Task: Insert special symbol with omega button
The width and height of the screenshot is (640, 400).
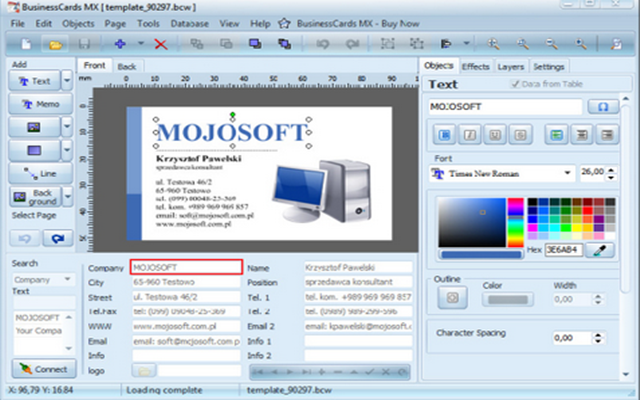Action: pos(603,107)
